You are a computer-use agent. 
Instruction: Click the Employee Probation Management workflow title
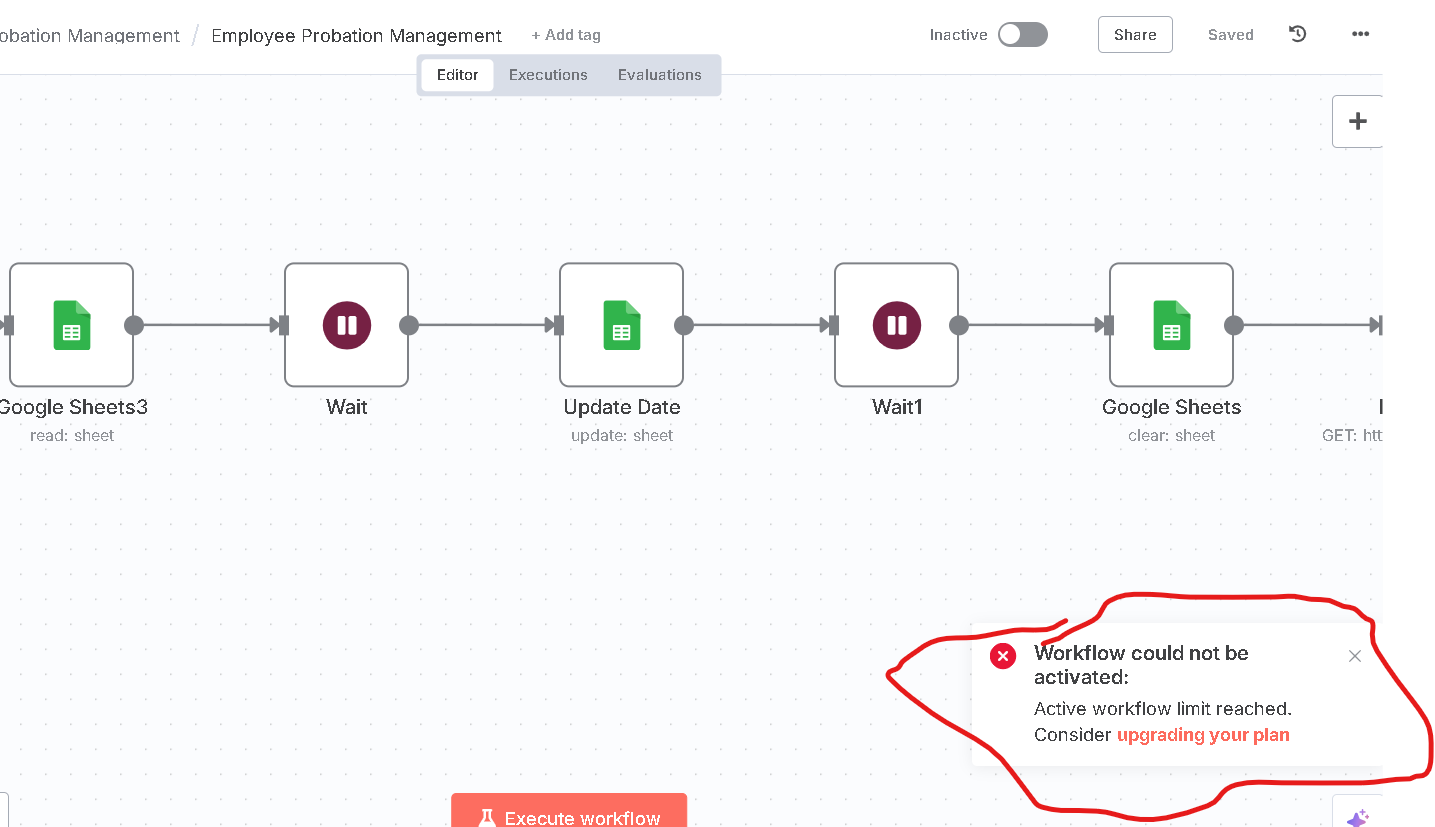click(x=356, y=34)
